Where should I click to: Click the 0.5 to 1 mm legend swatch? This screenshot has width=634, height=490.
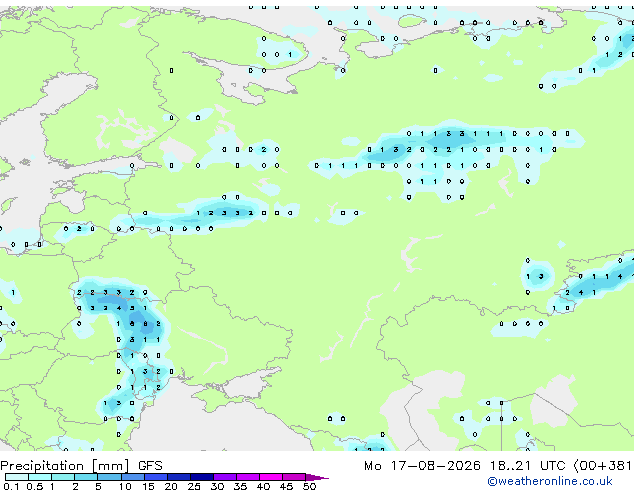[x=40, y=477]
